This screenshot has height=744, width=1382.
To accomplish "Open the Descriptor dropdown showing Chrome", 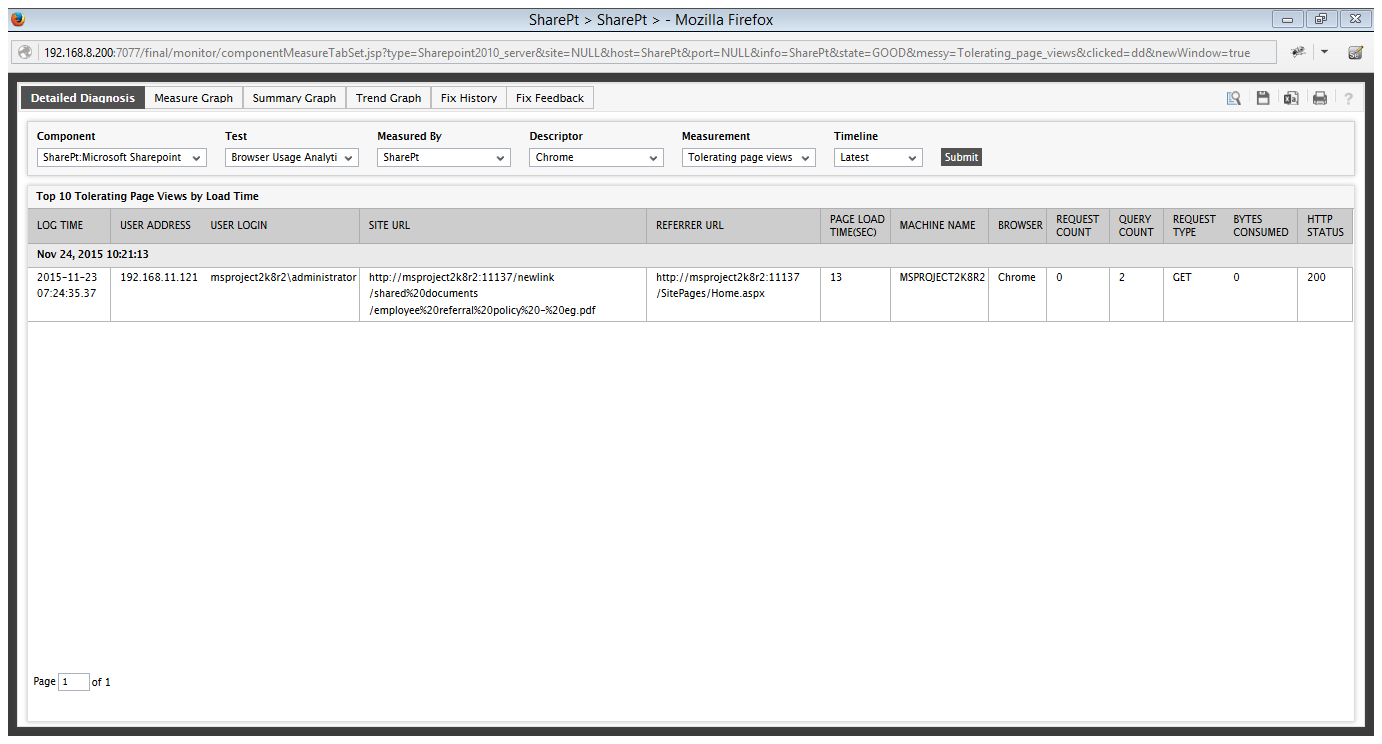I will tap(596, 157).
